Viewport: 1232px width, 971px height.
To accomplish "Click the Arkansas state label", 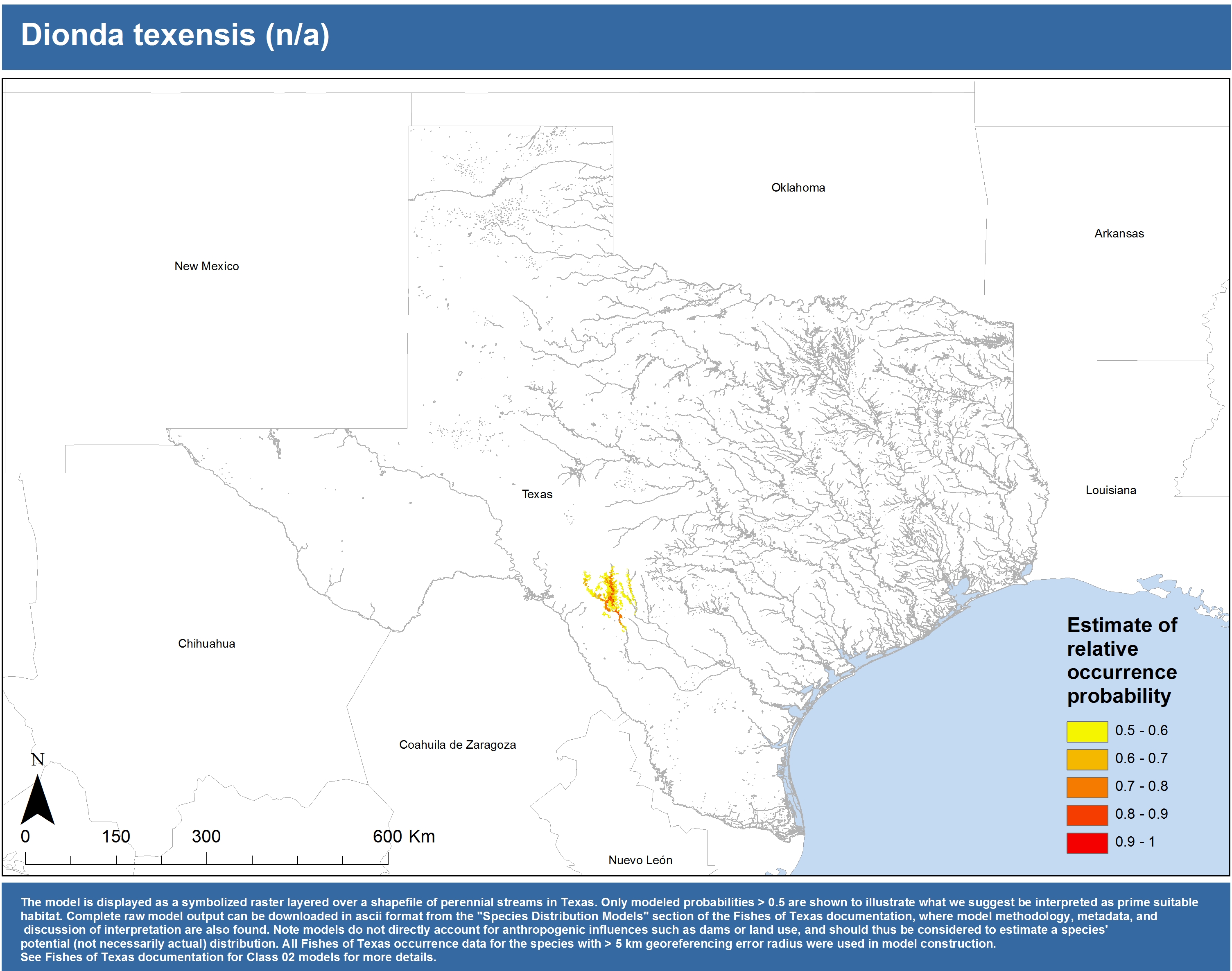I will point(1118,234).
